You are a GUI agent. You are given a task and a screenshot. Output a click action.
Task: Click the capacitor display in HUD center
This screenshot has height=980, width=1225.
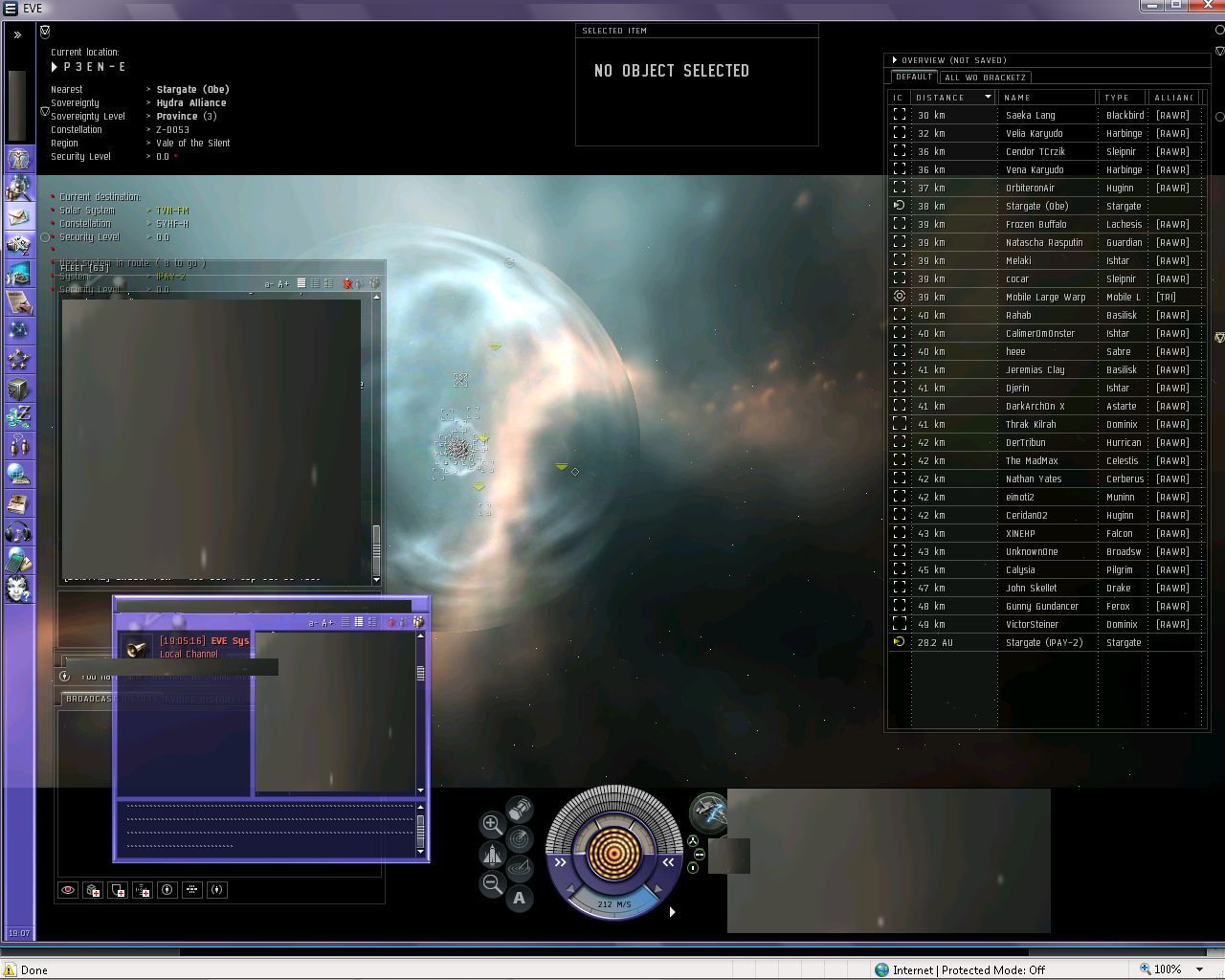click(613, 851)
